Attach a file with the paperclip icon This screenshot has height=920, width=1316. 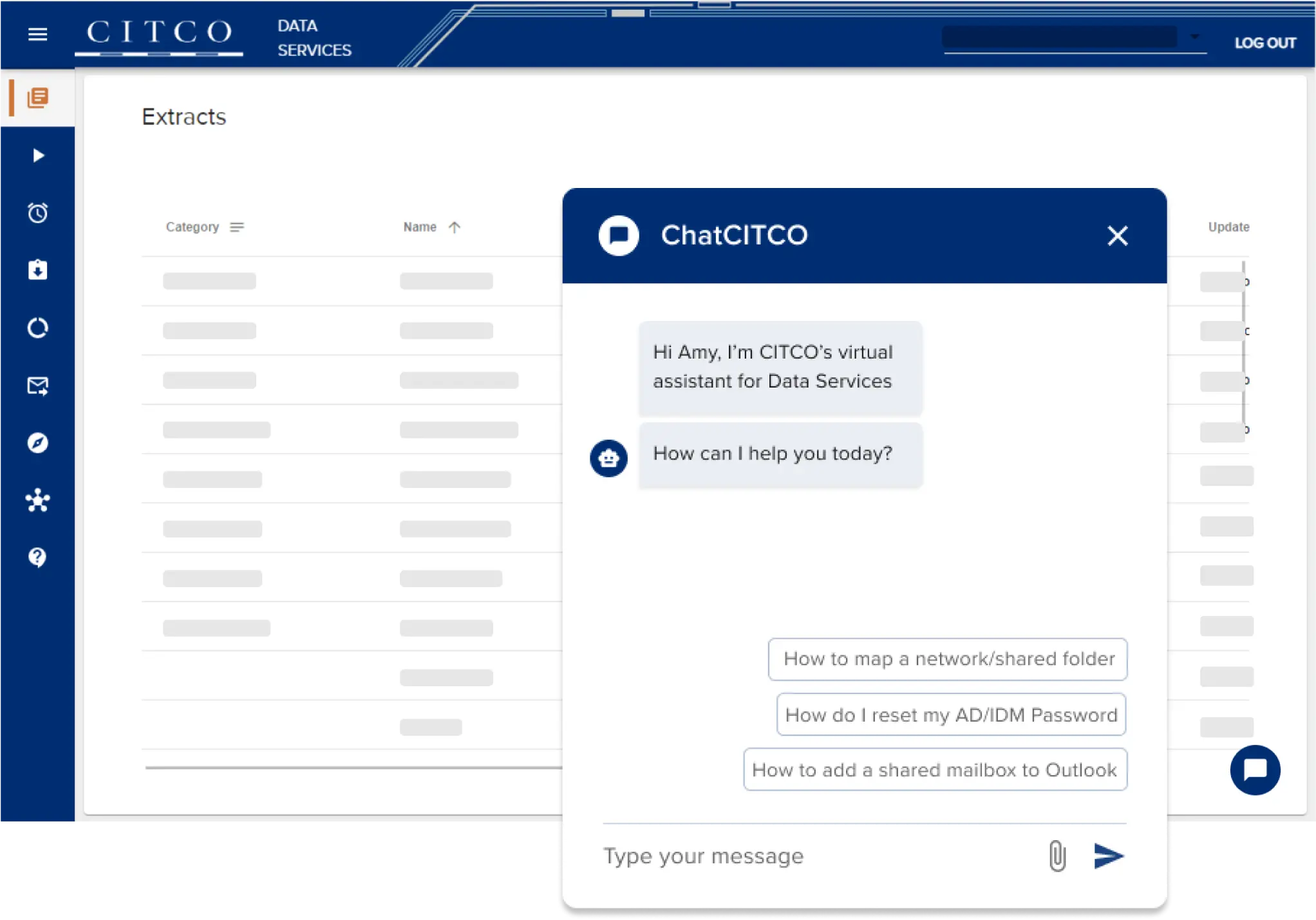[1057, 856]
